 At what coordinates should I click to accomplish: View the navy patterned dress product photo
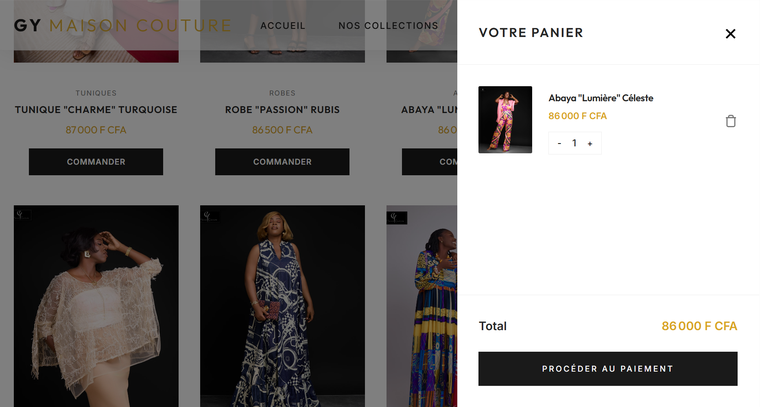coord(283,306)
